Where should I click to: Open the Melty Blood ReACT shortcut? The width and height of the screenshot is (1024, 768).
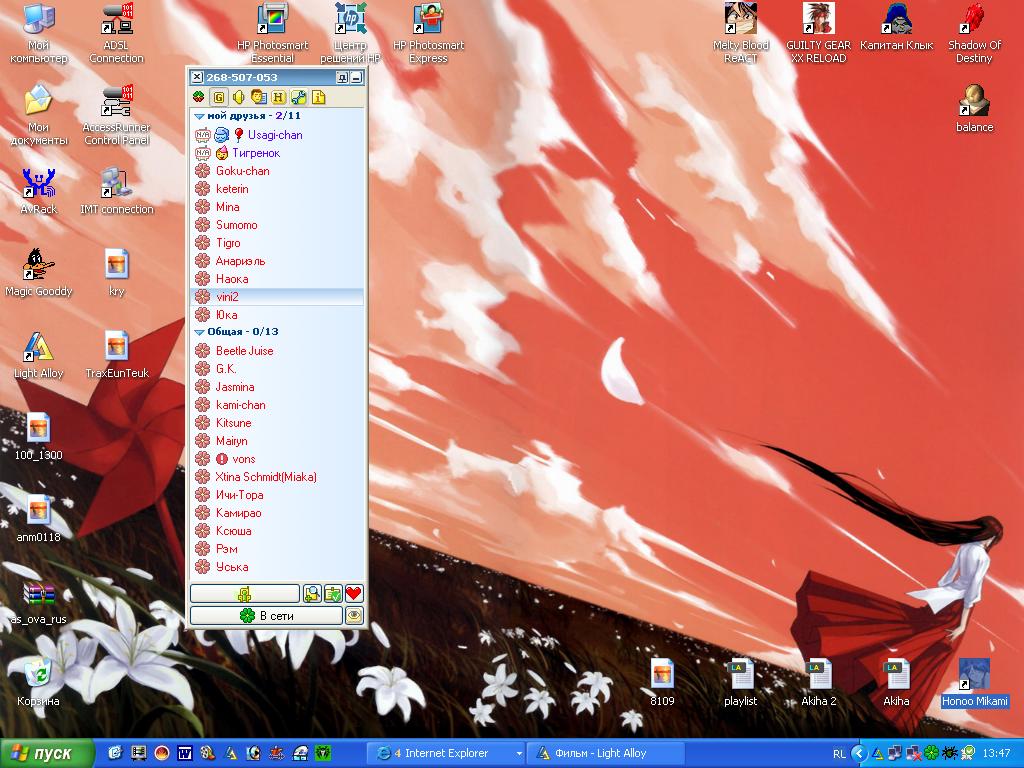point(741,33)
